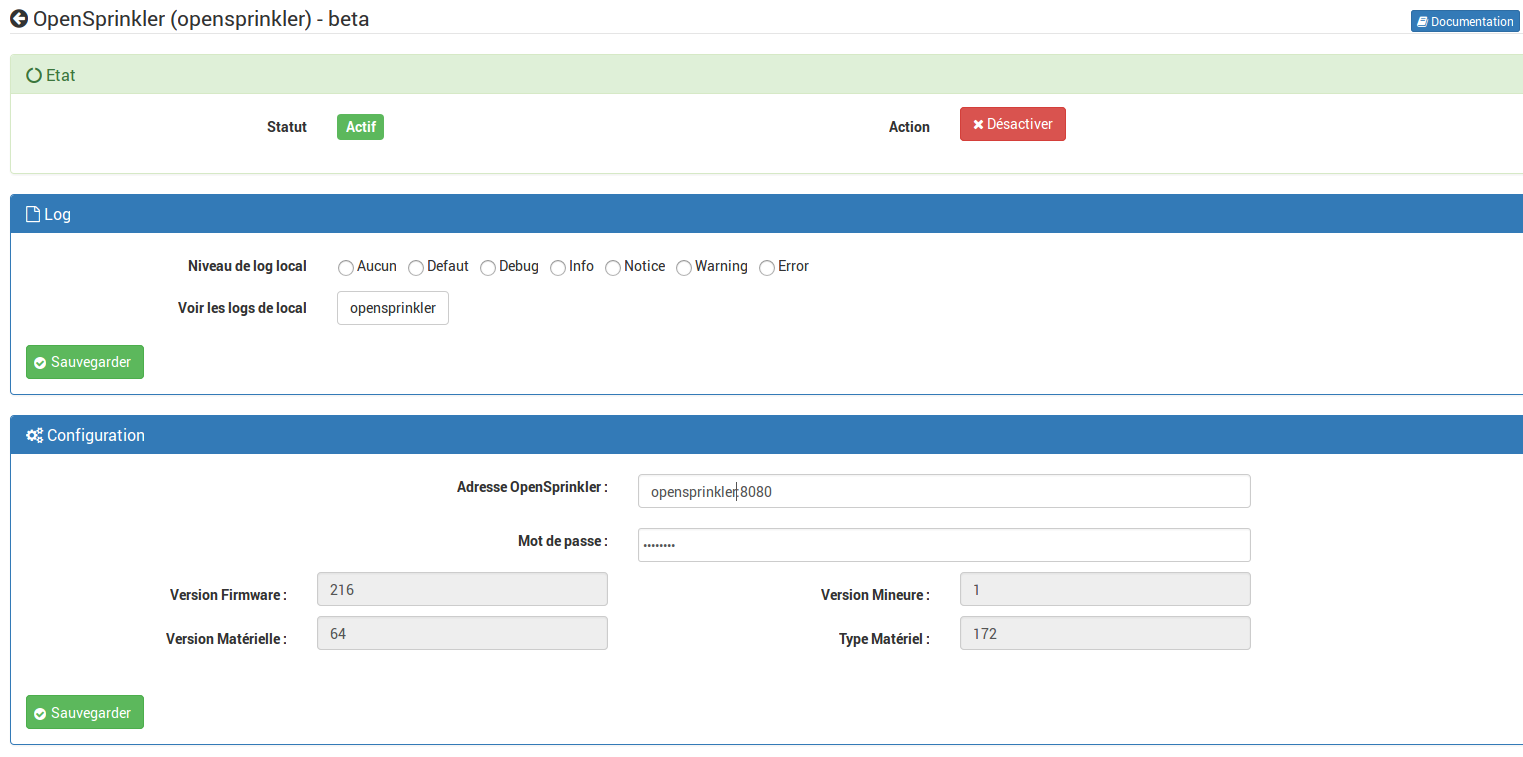Click the 'Version Firmware :' label
This screenshot has height=757, width=1523.
pyautogui.click(x=228, y=595)
